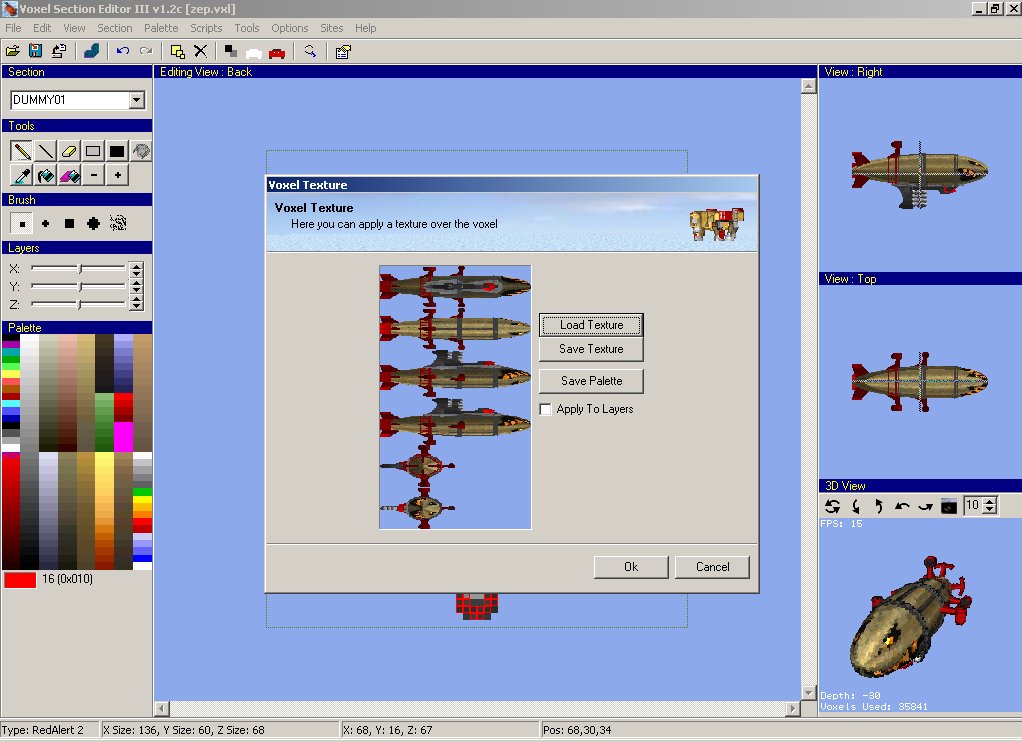Viewport: 1022px width, 742px height.
Task: Open the Options menu
Action: 289,28
